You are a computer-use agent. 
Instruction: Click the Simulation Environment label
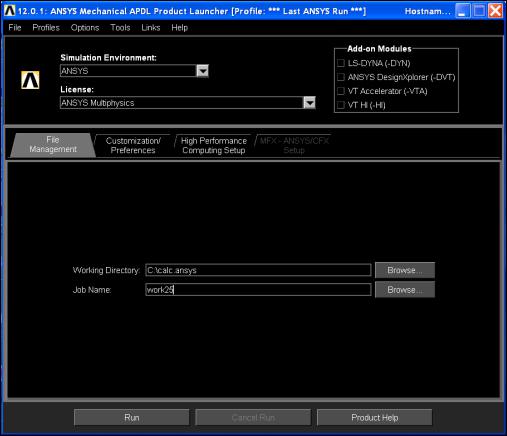point(108,58)
